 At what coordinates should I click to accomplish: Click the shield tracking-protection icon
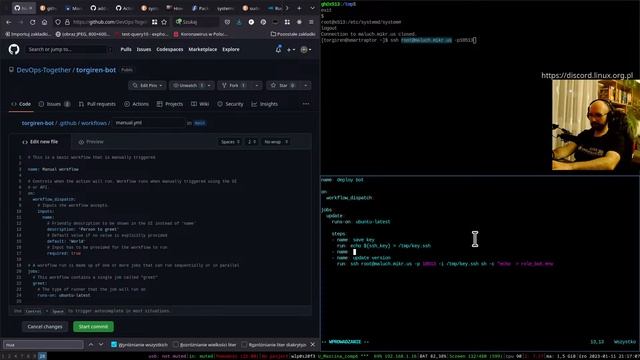tap(58, 22)
